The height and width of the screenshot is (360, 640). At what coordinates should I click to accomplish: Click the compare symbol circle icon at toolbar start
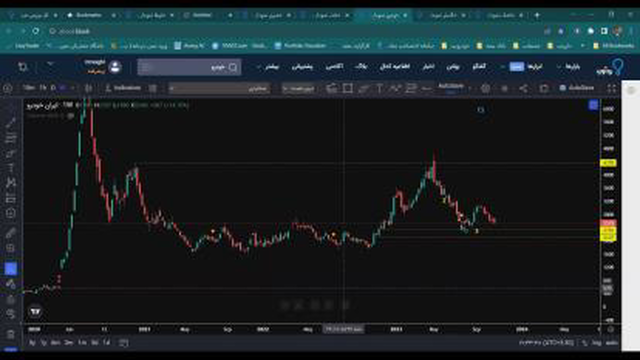7,88
